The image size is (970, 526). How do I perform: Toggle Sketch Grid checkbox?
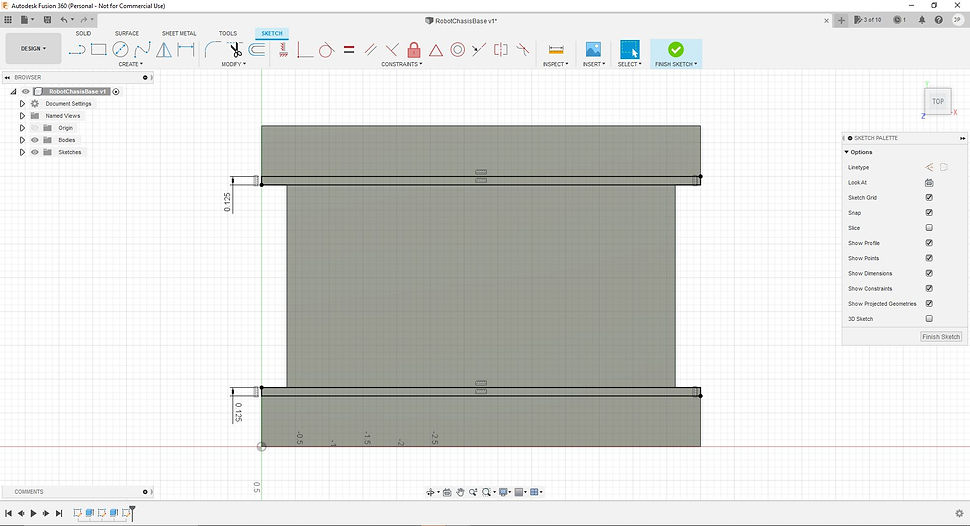pos(929,197)
